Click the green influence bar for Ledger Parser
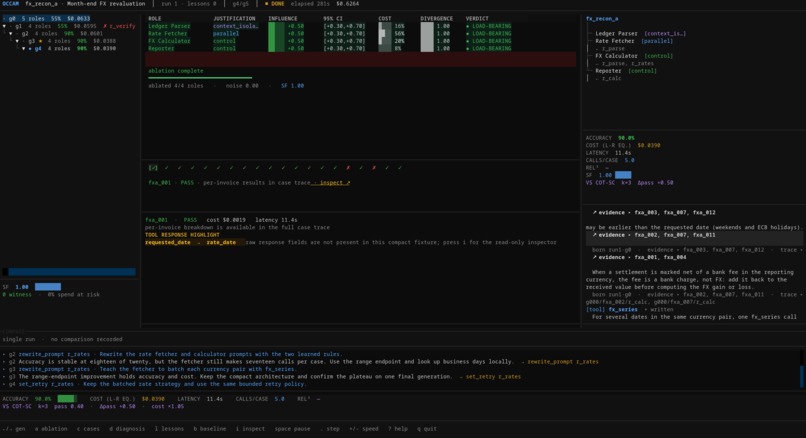 click(276, 26)
